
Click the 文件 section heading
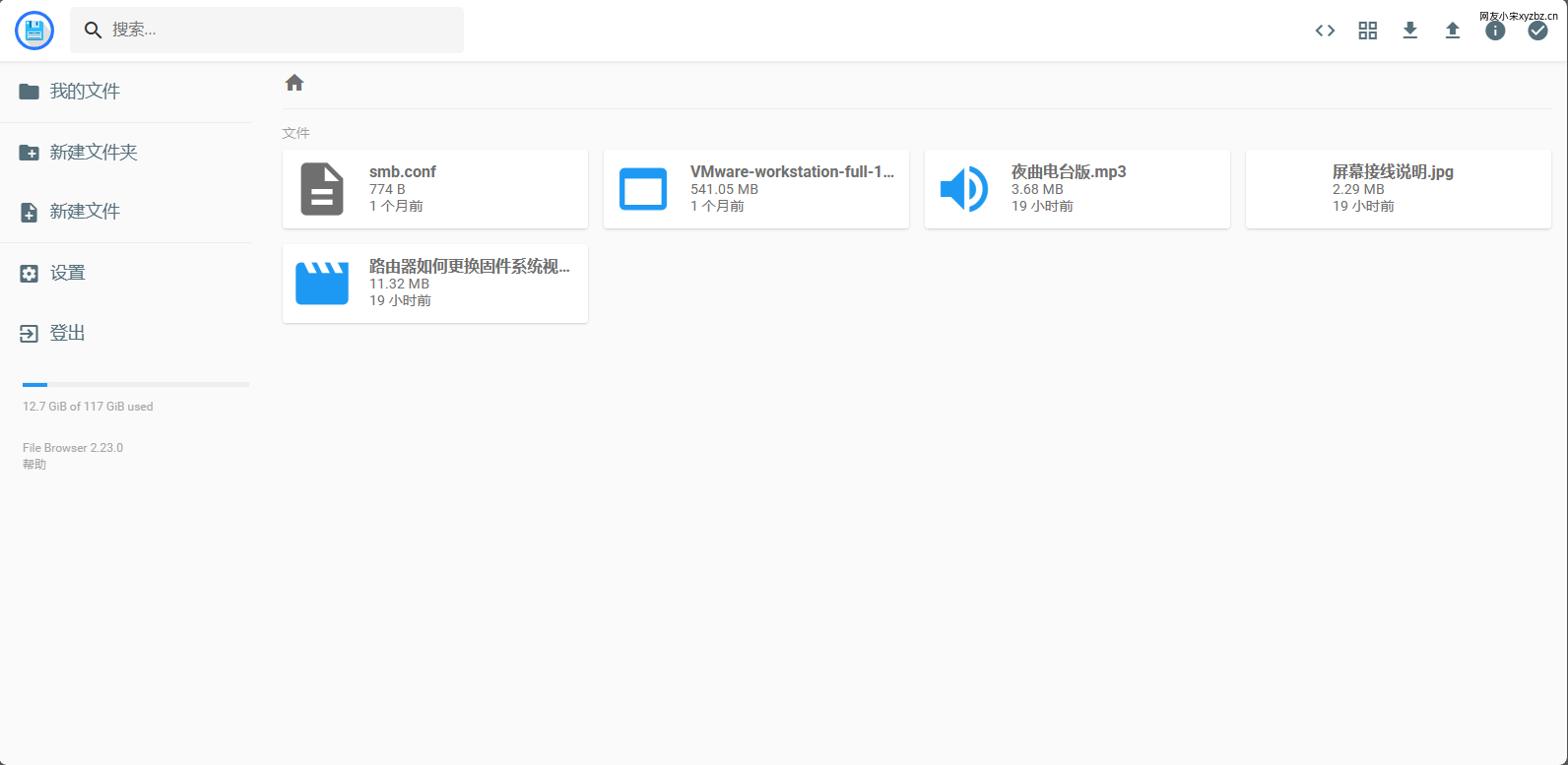295,133
